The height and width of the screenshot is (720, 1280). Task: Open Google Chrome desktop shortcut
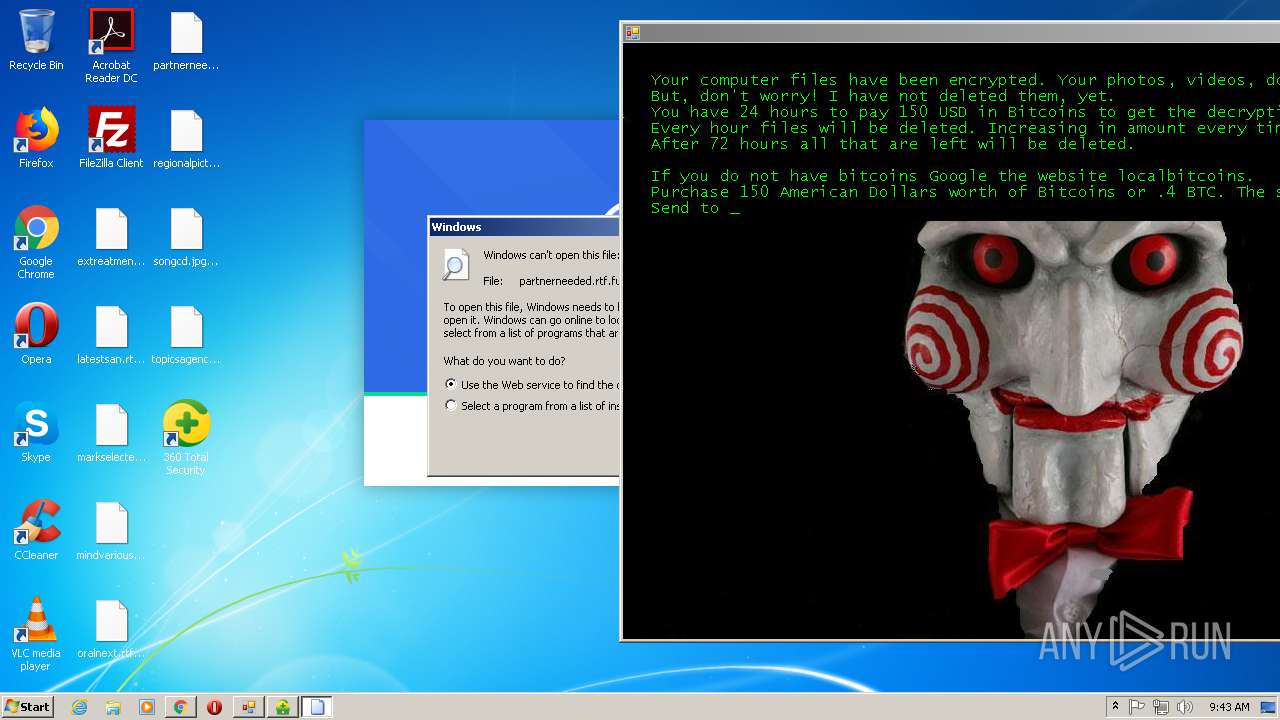tap(36, 243)
